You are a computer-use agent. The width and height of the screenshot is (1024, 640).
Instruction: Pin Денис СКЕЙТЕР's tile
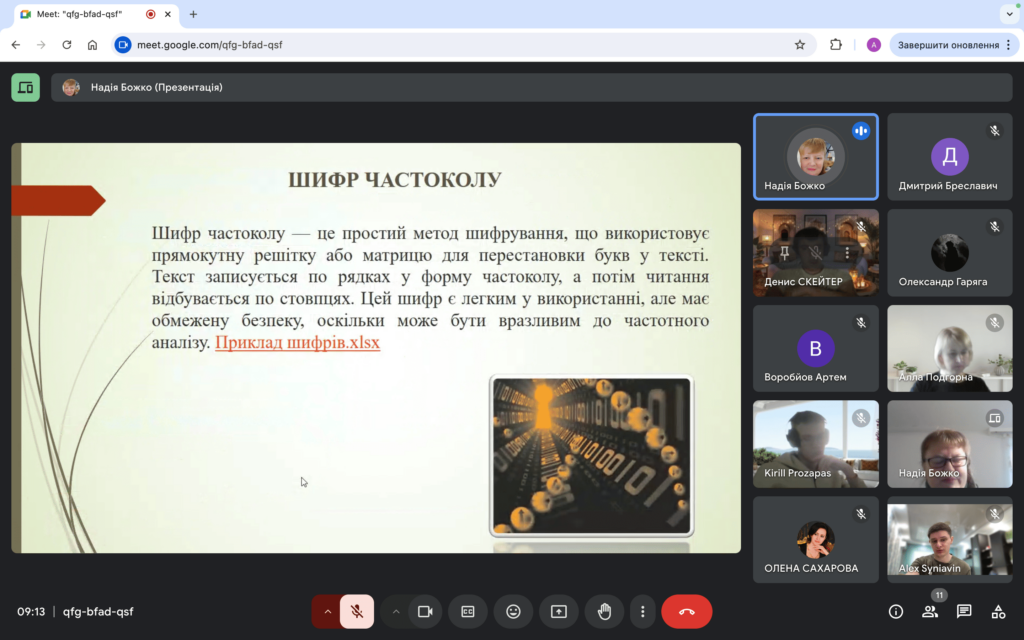point(784,253)
